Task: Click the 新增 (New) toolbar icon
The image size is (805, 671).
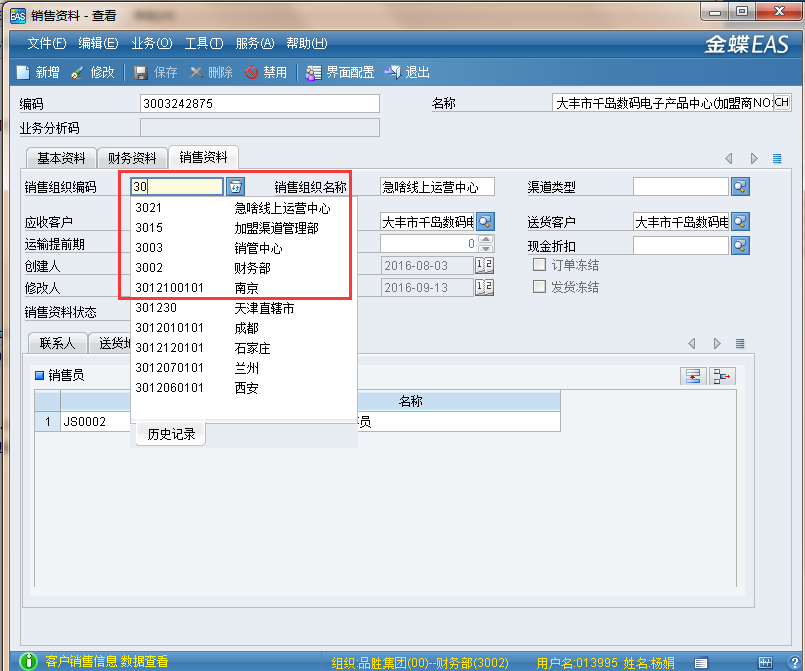Action: click(38, 72)
